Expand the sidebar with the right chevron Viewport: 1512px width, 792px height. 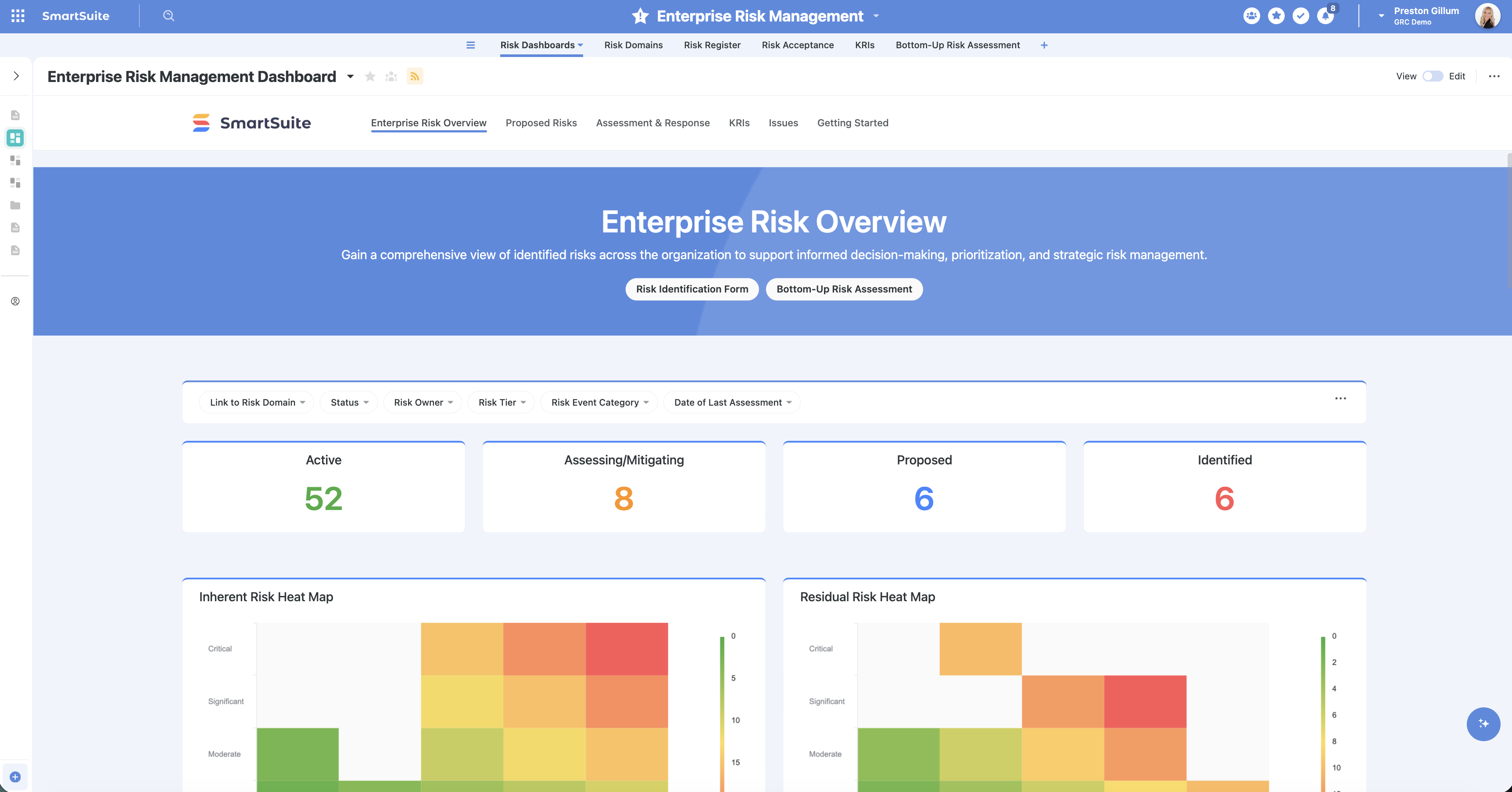(16, 76)
